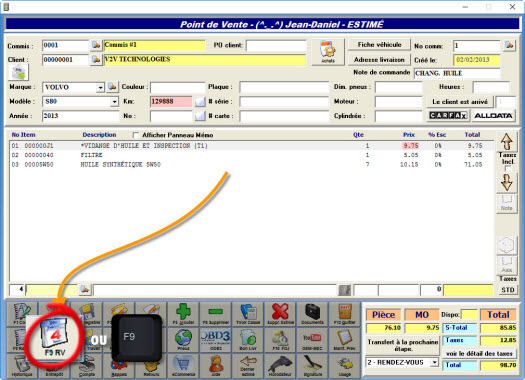Click Le client est arrivé button

tap(460, 101)
